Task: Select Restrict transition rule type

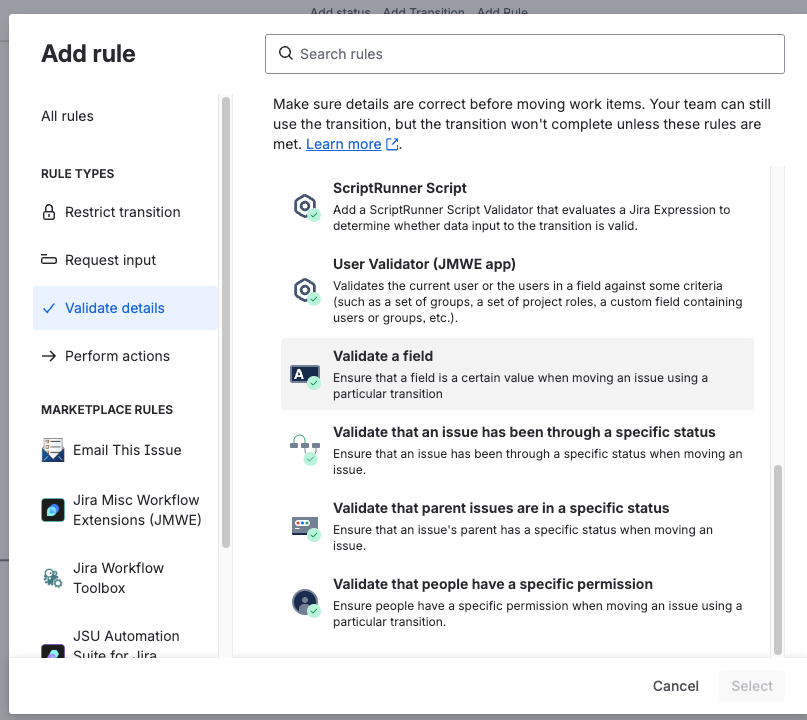Action: tap(126, 212)
